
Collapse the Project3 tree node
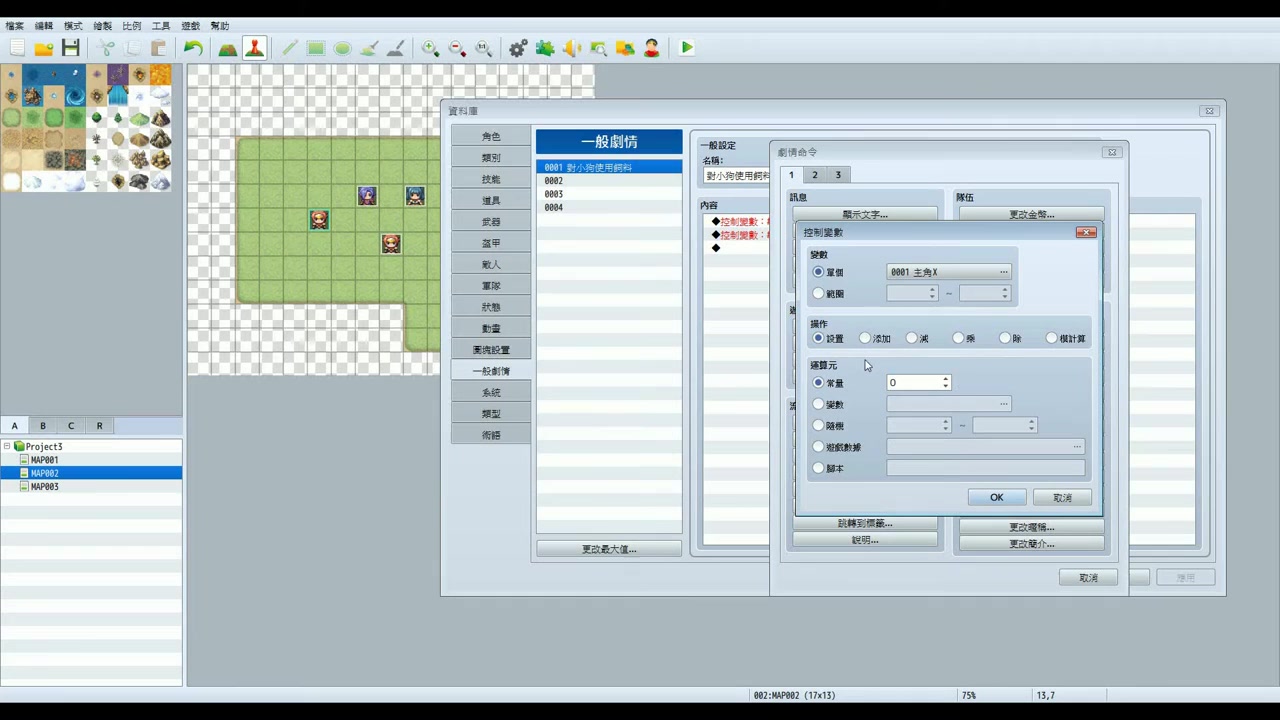point(7,447)
